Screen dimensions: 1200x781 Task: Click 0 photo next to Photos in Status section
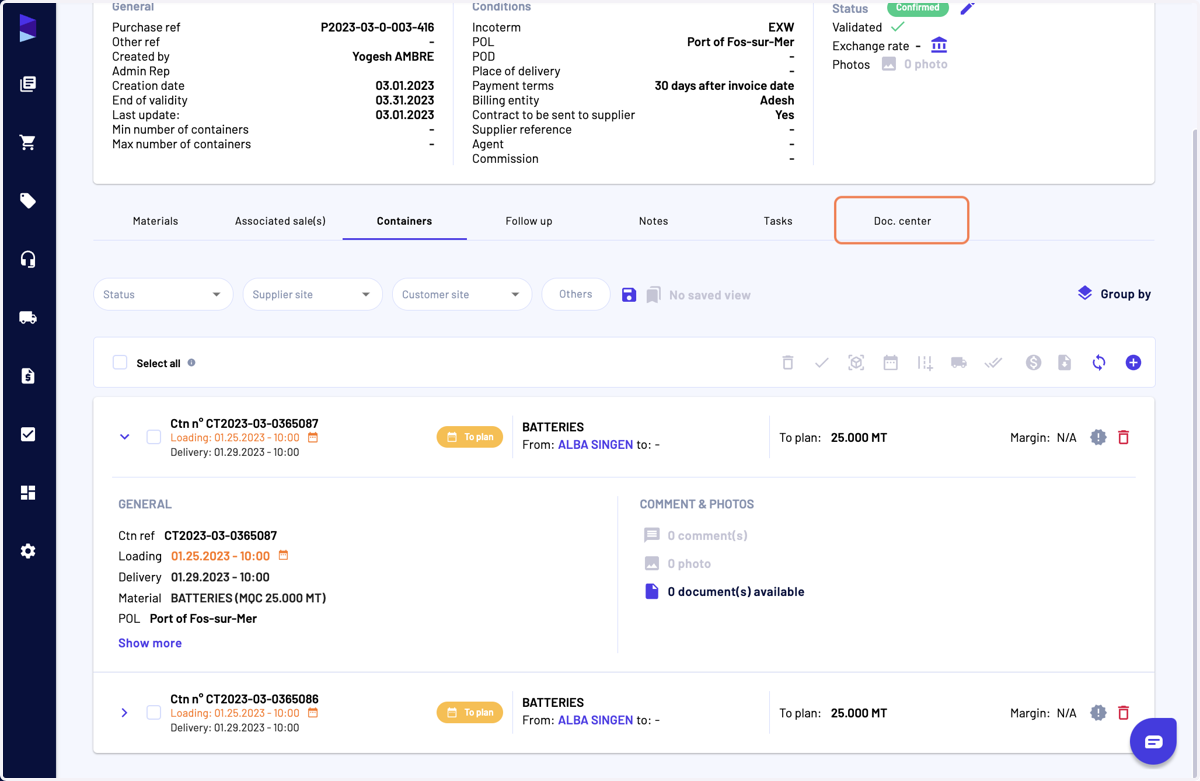[x=914, y=64]
